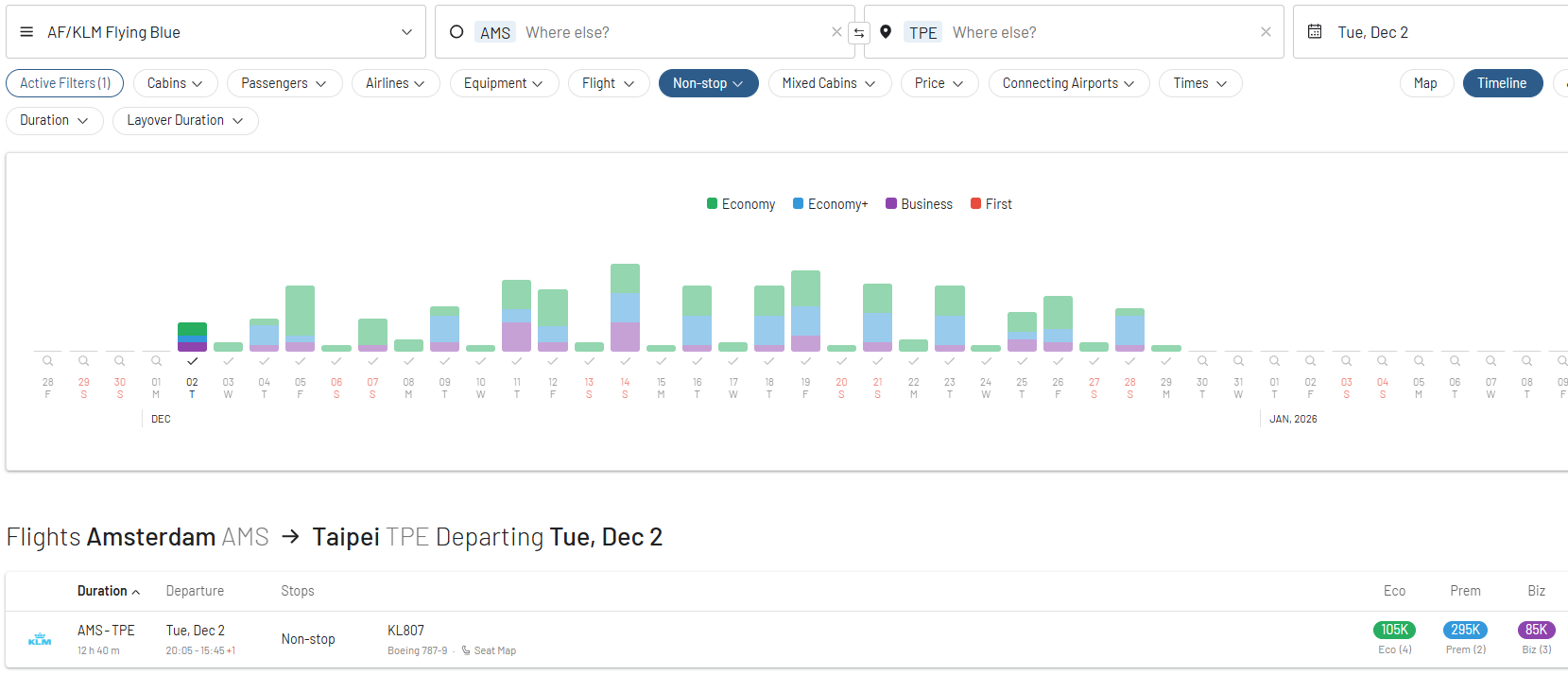This screenshot has width=1568, height=675.
Task: Click the swap origin and destination icon
Action: (858, 33)
